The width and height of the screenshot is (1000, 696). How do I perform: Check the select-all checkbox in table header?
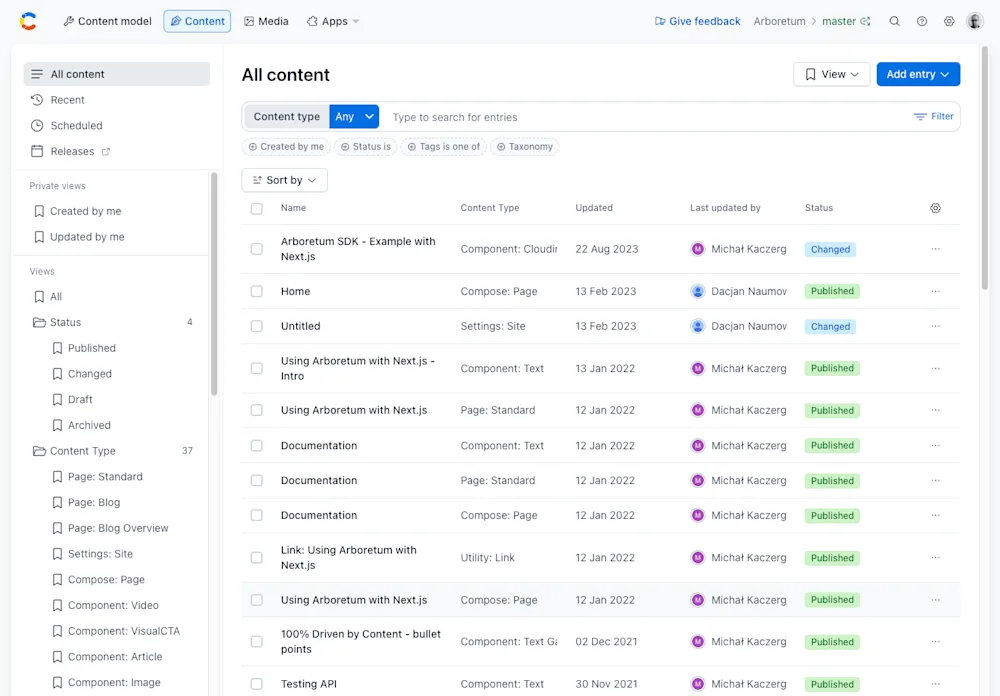254,207
